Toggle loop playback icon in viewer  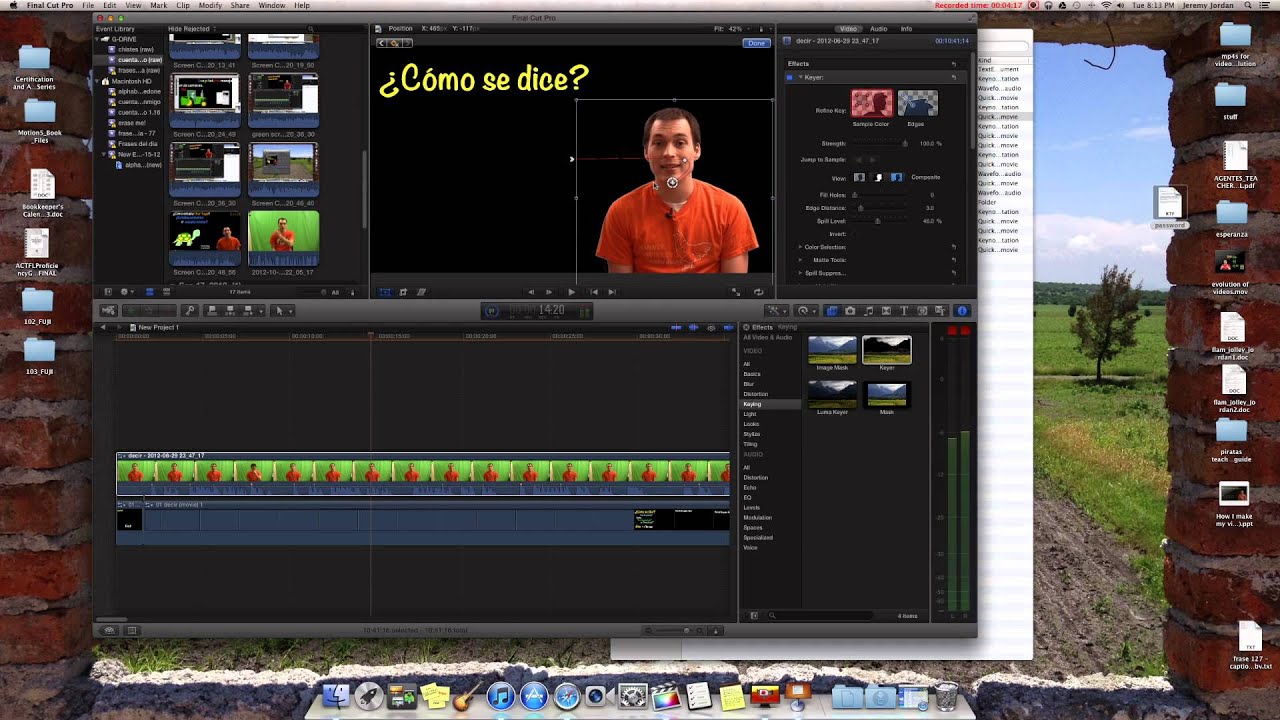point(758,292)
